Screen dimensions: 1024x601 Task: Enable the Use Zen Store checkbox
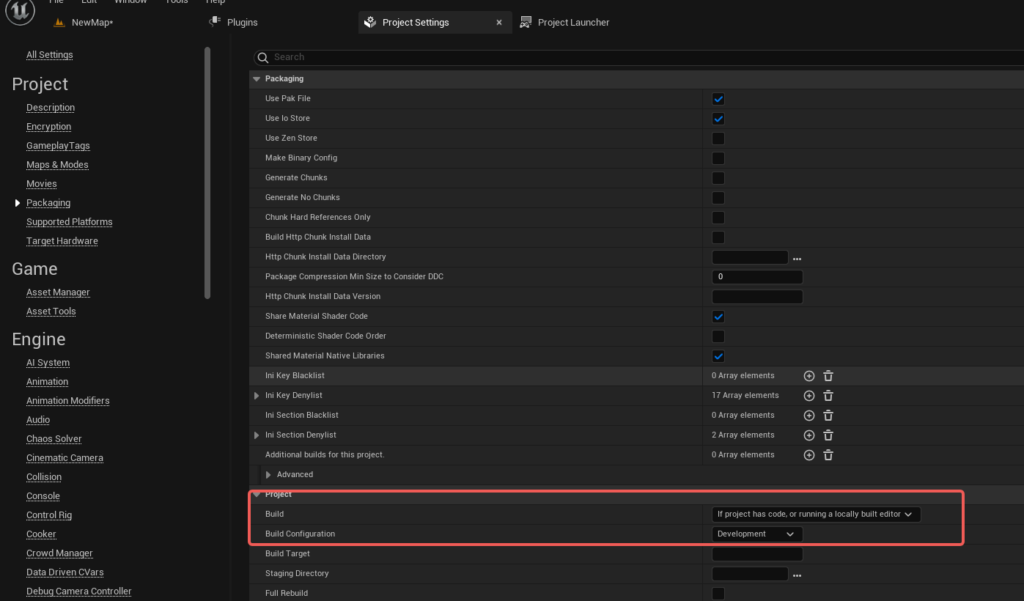pos(718,138)
